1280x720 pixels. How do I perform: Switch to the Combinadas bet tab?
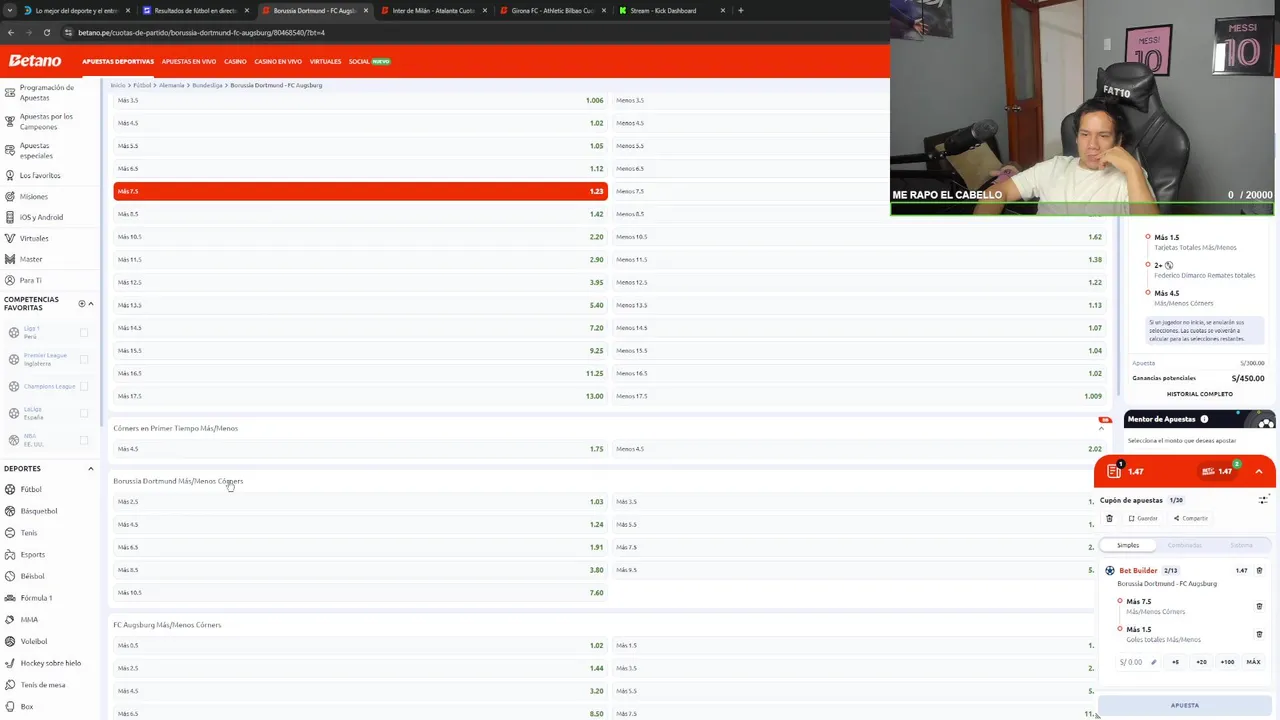(x=1185, y=545)
